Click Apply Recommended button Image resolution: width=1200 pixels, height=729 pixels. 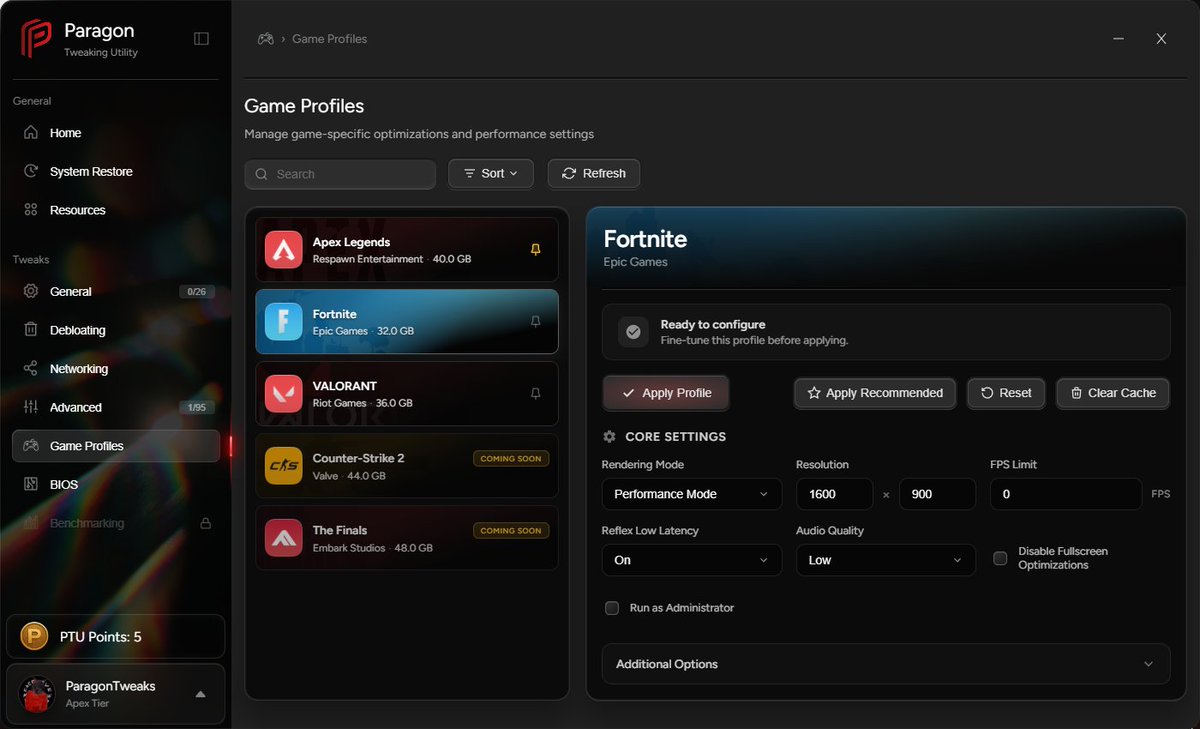[x=875, y=393]
